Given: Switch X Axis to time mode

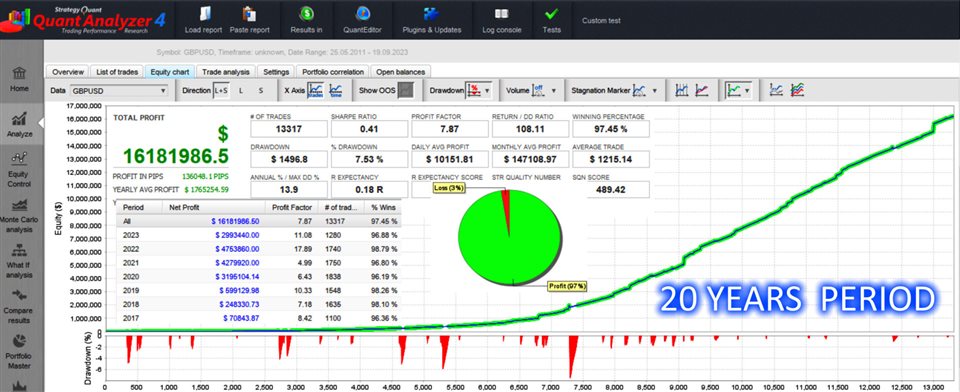Looking at the screenshot, I should (336, 91).
